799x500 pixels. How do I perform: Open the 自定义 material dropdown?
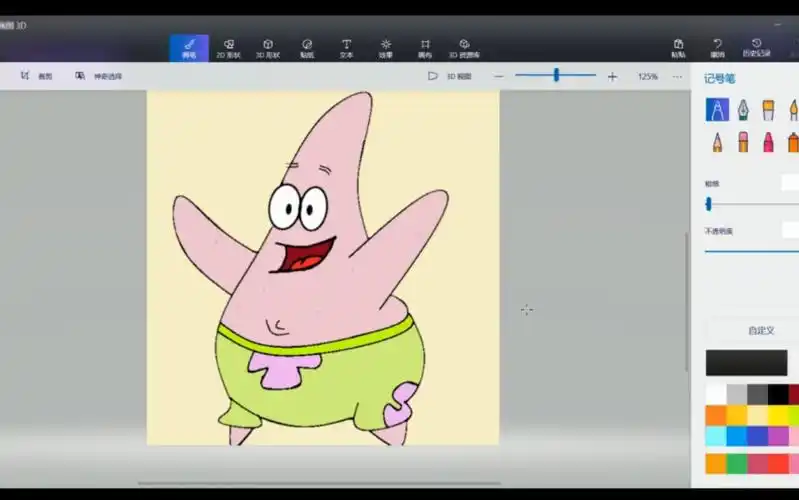coord(760,330)
